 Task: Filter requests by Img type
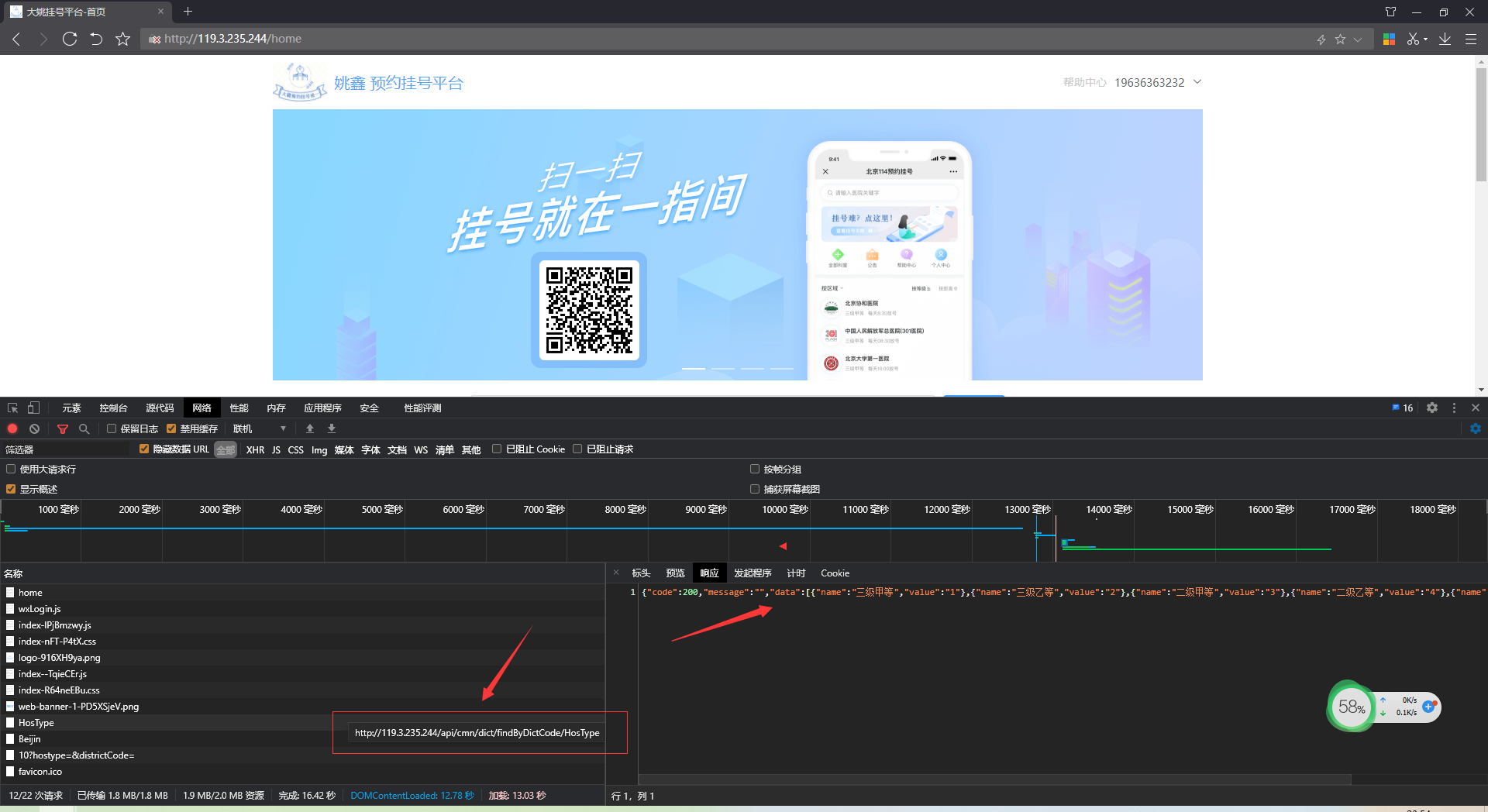(x=319, y=449)
